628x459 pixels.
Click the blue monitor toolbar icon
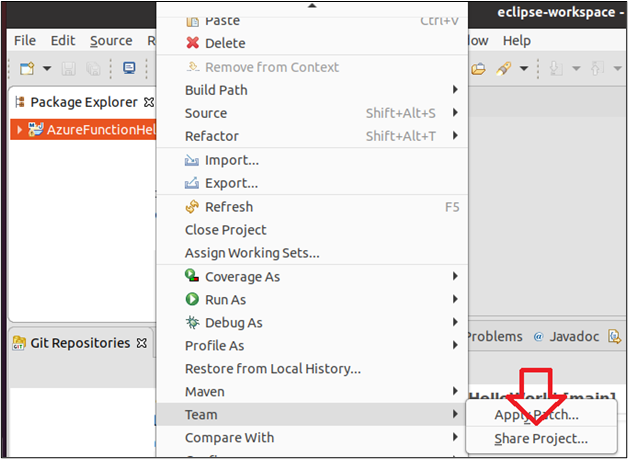pyautogui.click(x=129, y=68)
